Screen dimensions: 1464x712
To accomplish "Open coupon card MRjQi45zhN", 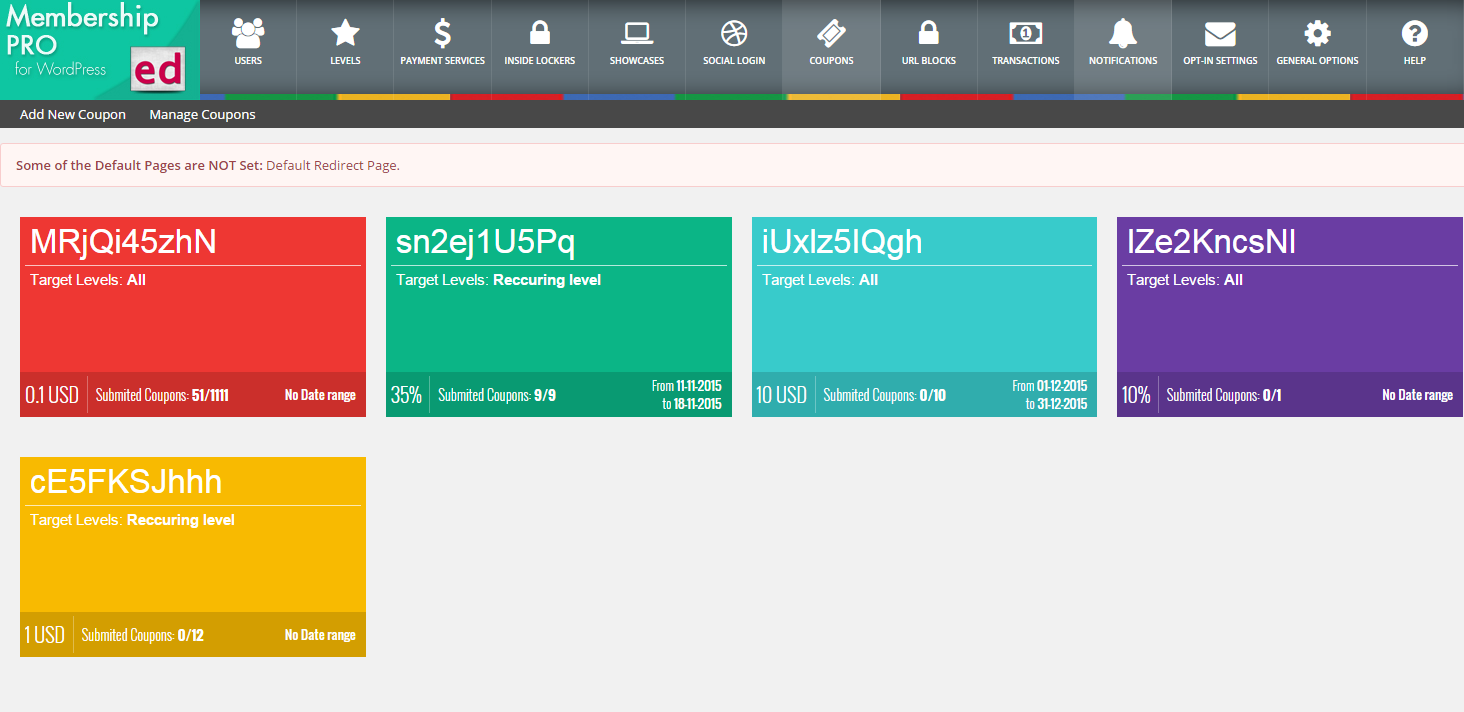I will [x=193, y=317].
